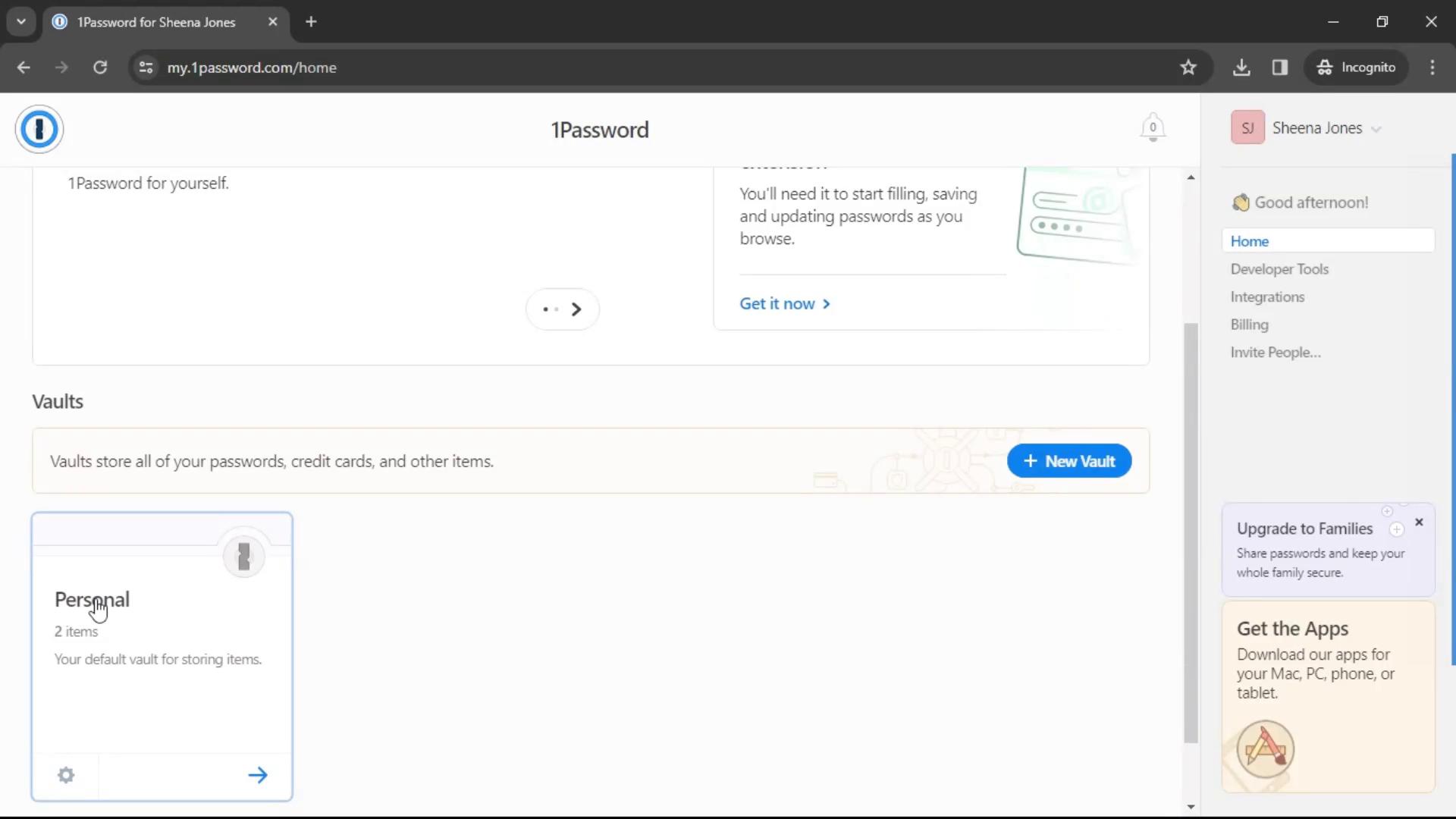Click the Personal vault keyhole icon

(243, 557)
